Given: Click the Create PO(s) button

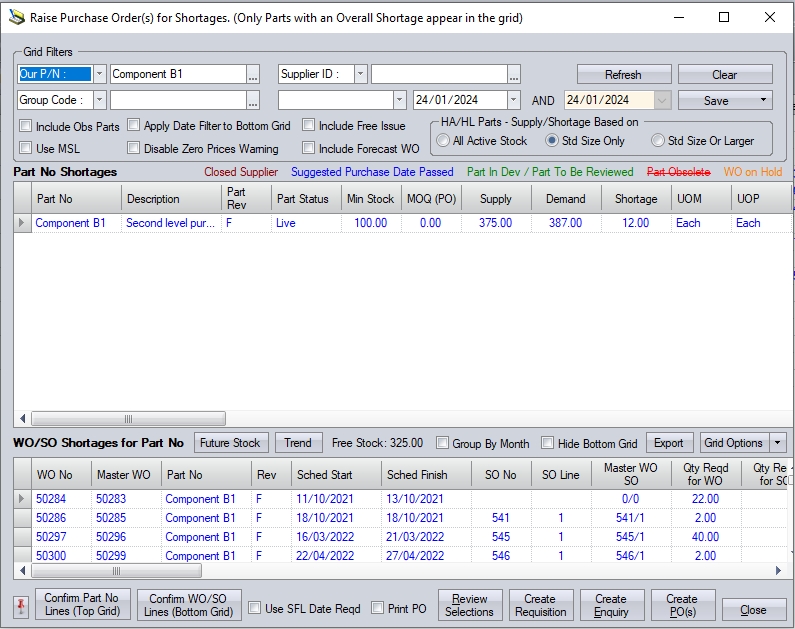Looking at the screenshot, I should (682, 605).
